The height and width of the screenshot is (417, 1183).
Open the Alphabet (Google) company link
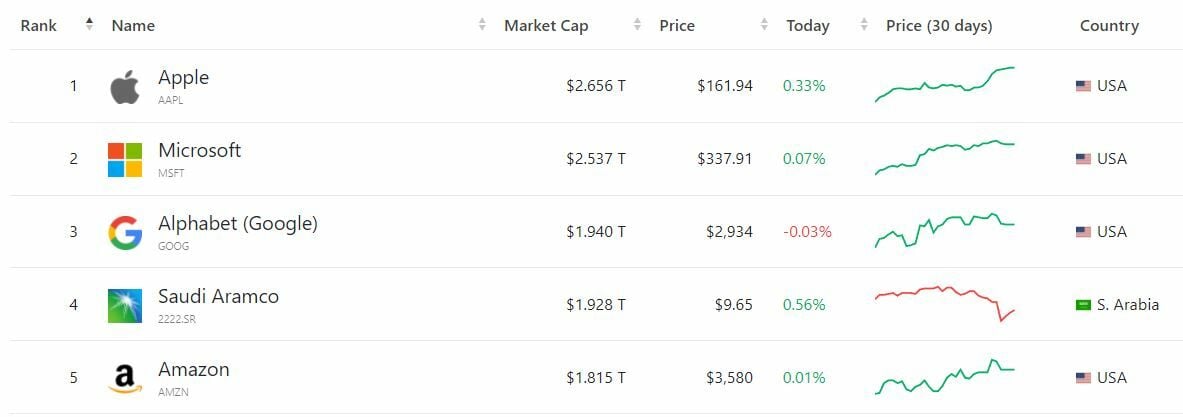point(238,224)
